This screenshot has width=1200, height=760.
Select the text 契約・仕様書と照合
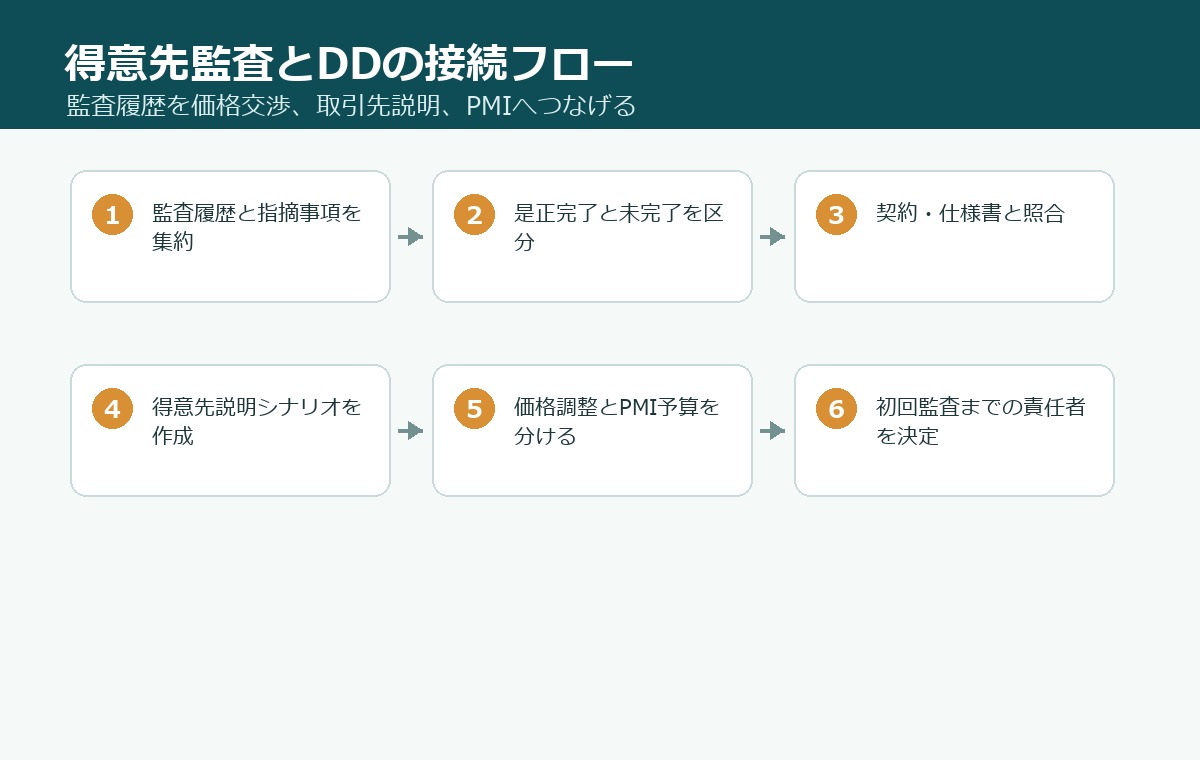coord(970,214)
